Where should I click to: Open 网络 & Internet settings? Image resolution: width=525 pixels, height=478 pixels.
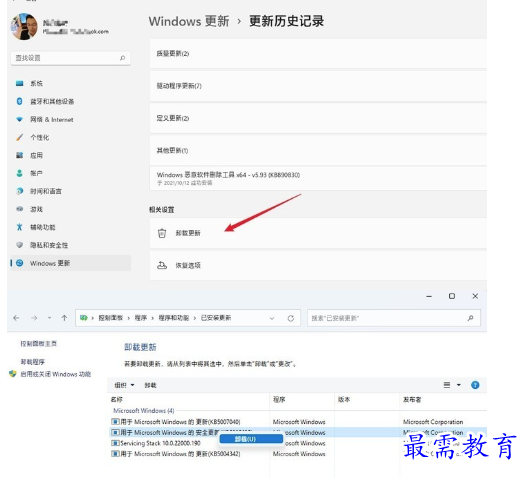click(x=52, y=120)
